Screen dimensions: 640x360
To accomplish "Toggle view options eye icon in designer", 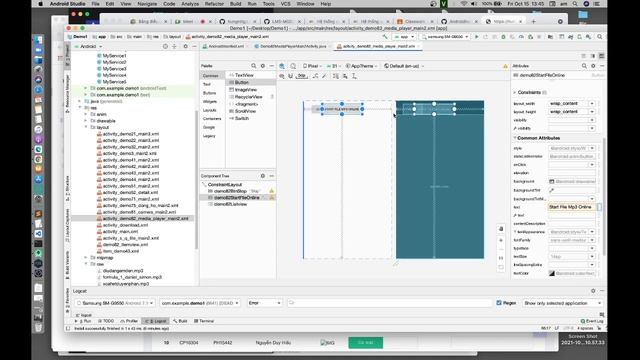I will tap(282, 76).
